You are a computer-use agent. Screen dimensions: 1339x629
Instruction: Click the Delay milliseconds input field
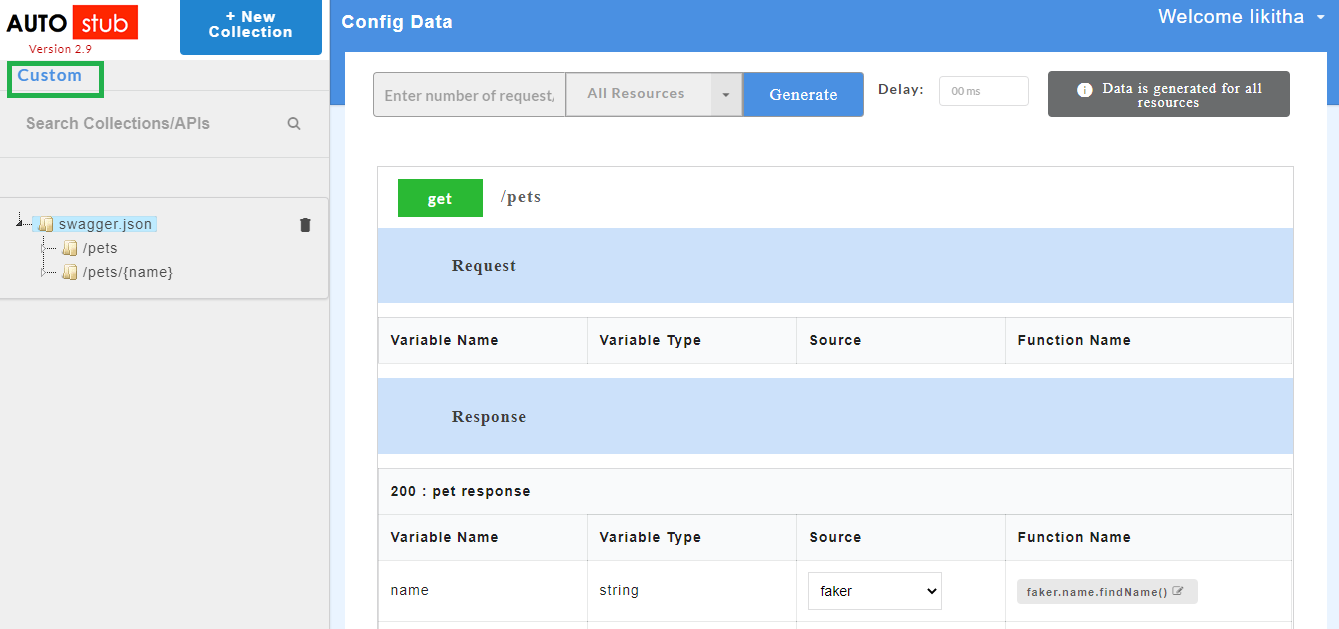(x=983, y=90)
